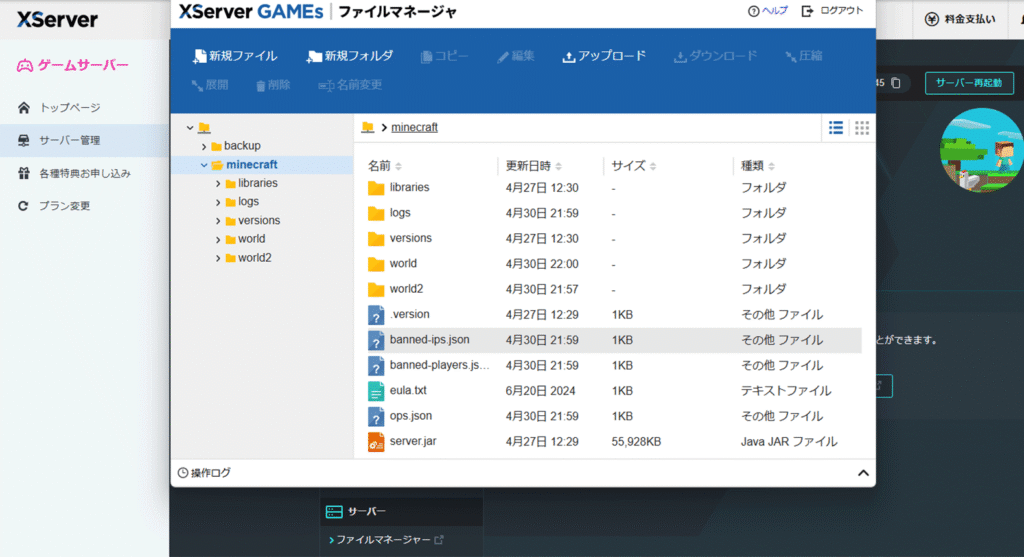Viewport: 1024px width, 557px height.
Task: Click the minecraft breadcrumb link
Action: [414, 127]
